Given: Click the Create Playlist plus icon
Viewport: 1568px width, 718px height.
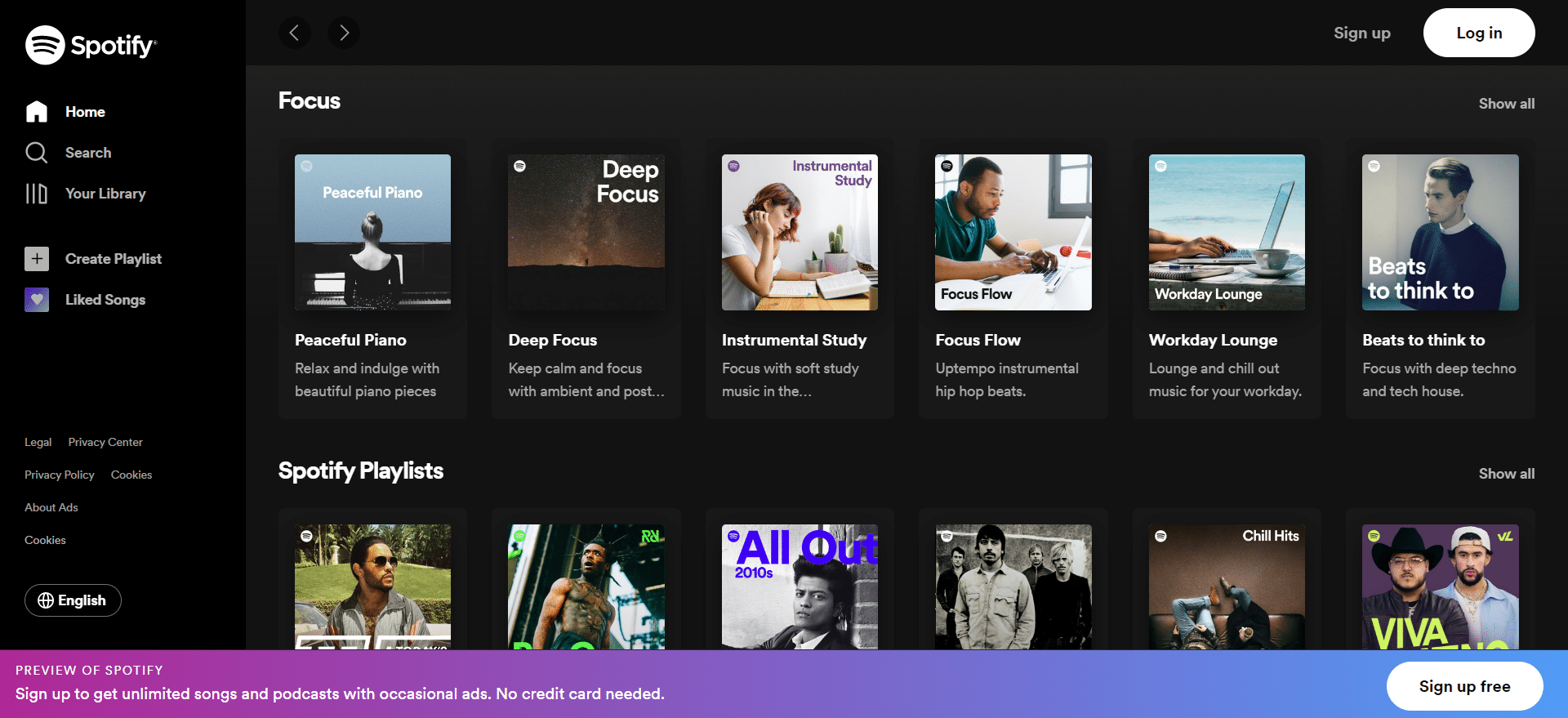Looking at the screenshot, I should tap(37, 259).
